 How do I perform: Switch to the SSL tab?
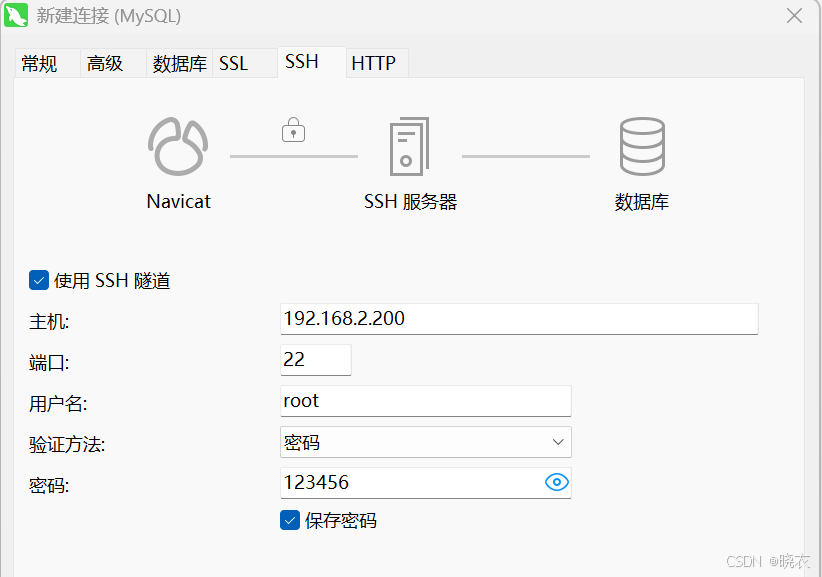[x=245, y=63]
